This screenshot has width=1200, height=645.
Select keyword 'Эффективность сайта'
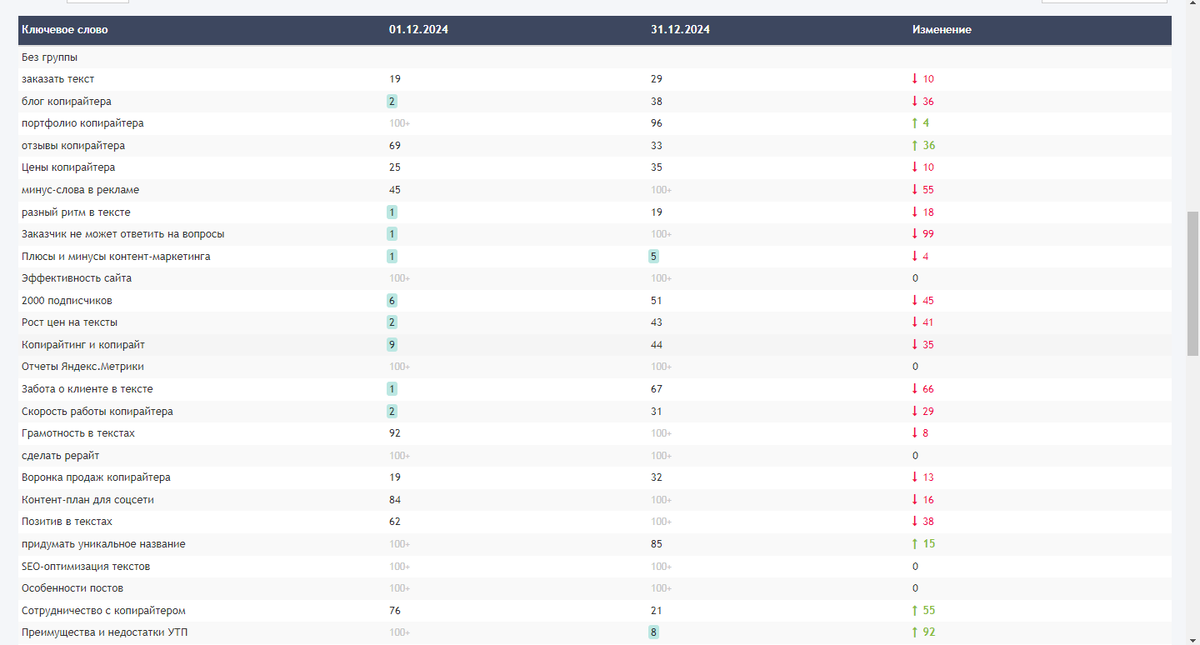[x=76, y=278]
